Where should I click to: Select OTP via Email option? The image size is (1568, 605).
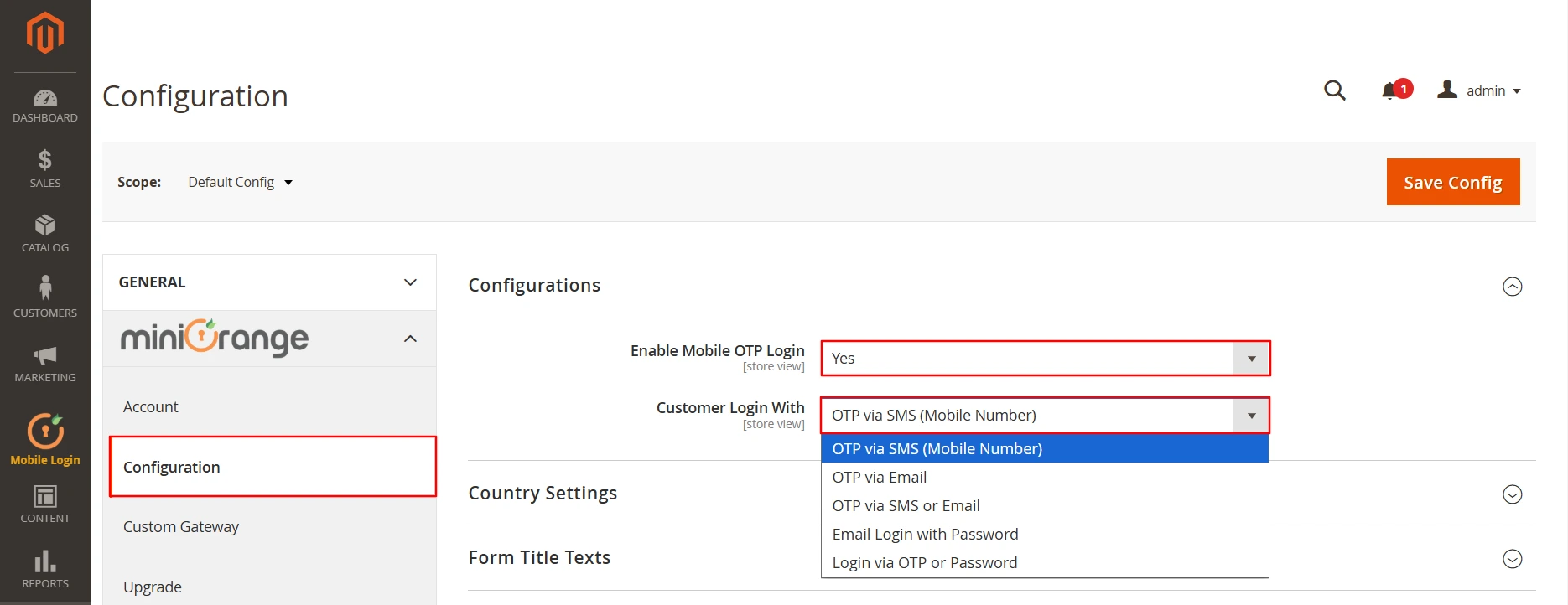(1045, 478)
